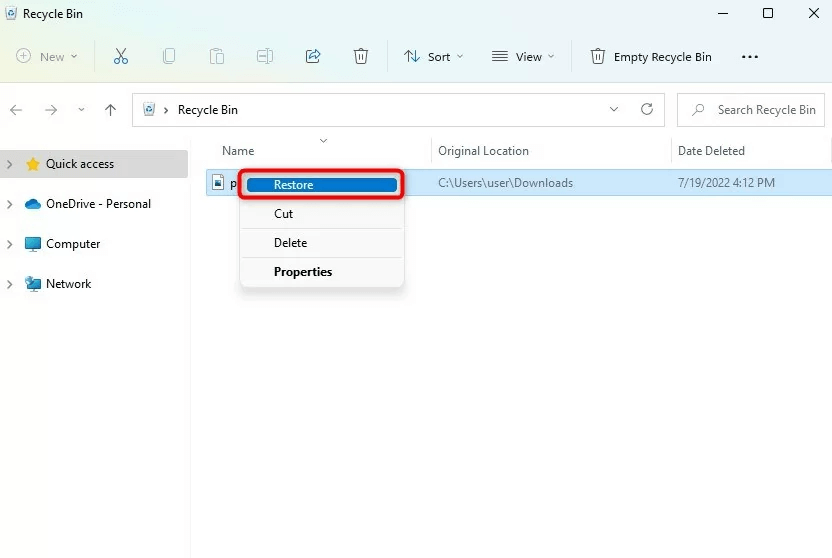Open the Sort dropdown menu
This screenshot has height=558, width=832.
point(434,57)
